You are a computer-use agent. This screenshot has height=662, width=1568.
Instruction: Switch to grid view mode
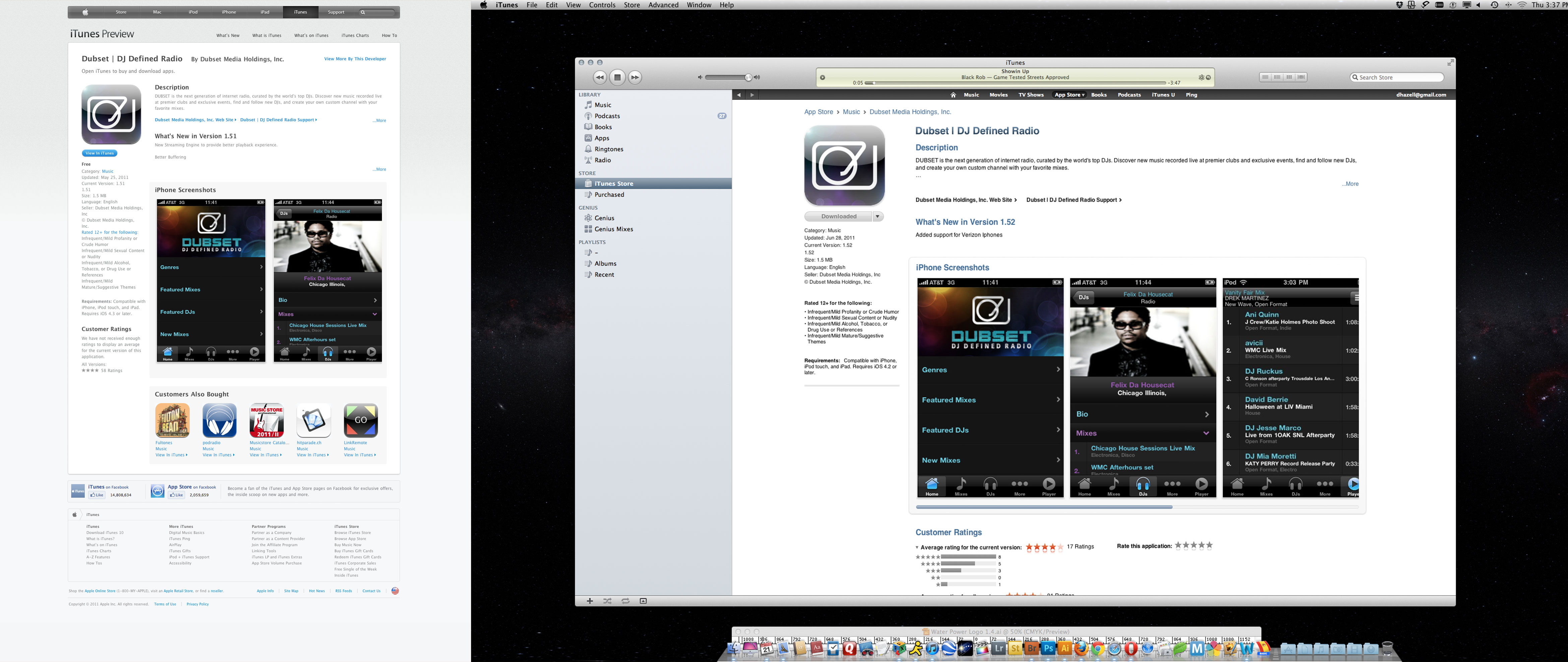point(1289,77)
